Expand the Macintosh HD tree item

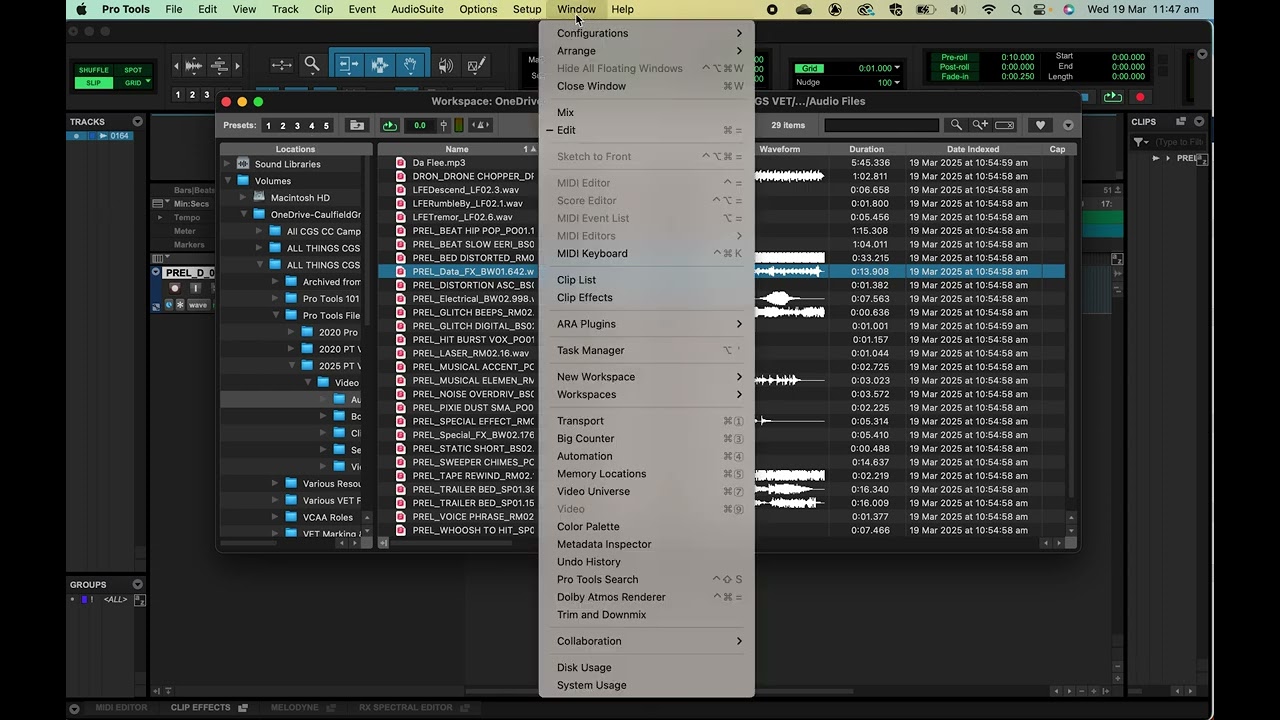click(243, 198)
